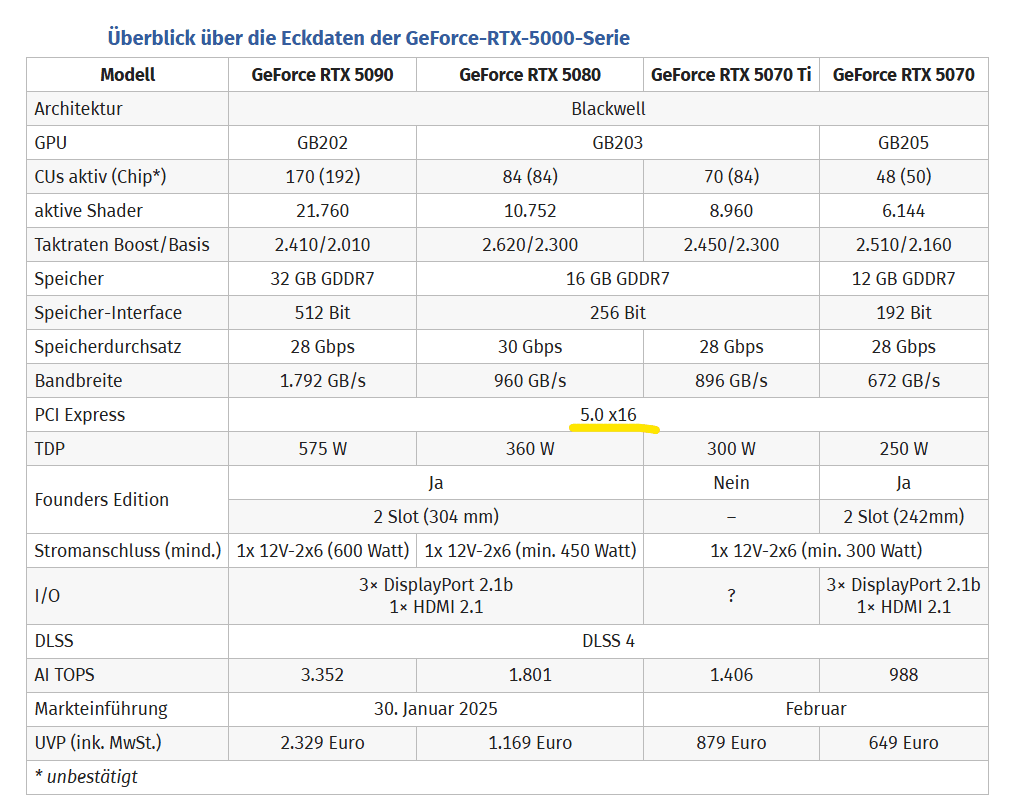Image resolution: width=1034 pixels, height=811 pixels.
Task: Click the '2 Slot (304 mm)' cell
Action: pyautogui.click(x=436, y=516)
